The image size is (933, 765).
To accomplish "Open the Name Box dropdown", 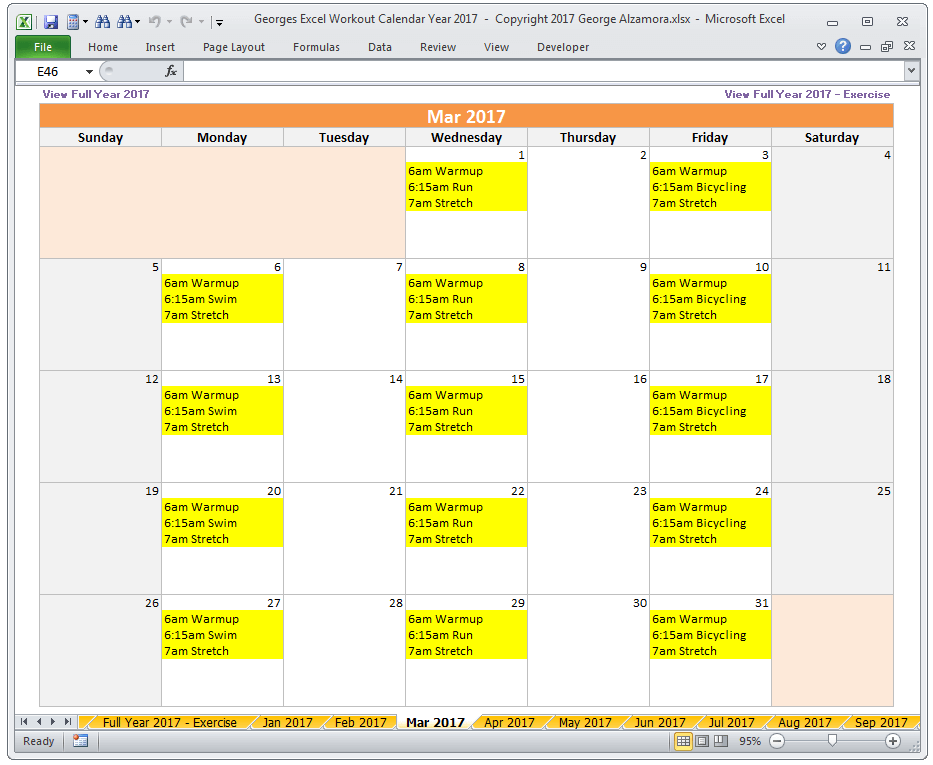I will pyautogui.click(x=89, y=70).
